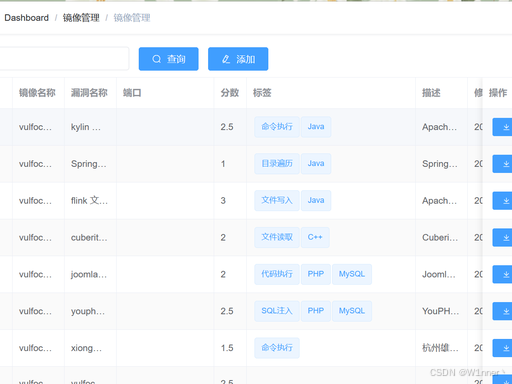Click the Java tag in Spring row

point(316,163)
